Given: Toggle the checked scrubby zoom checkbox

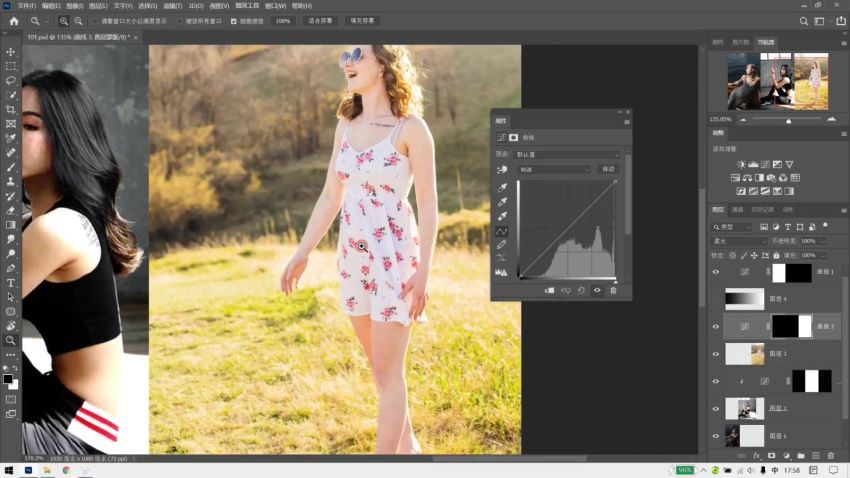Looking at the screenshot, I should 234,21.
